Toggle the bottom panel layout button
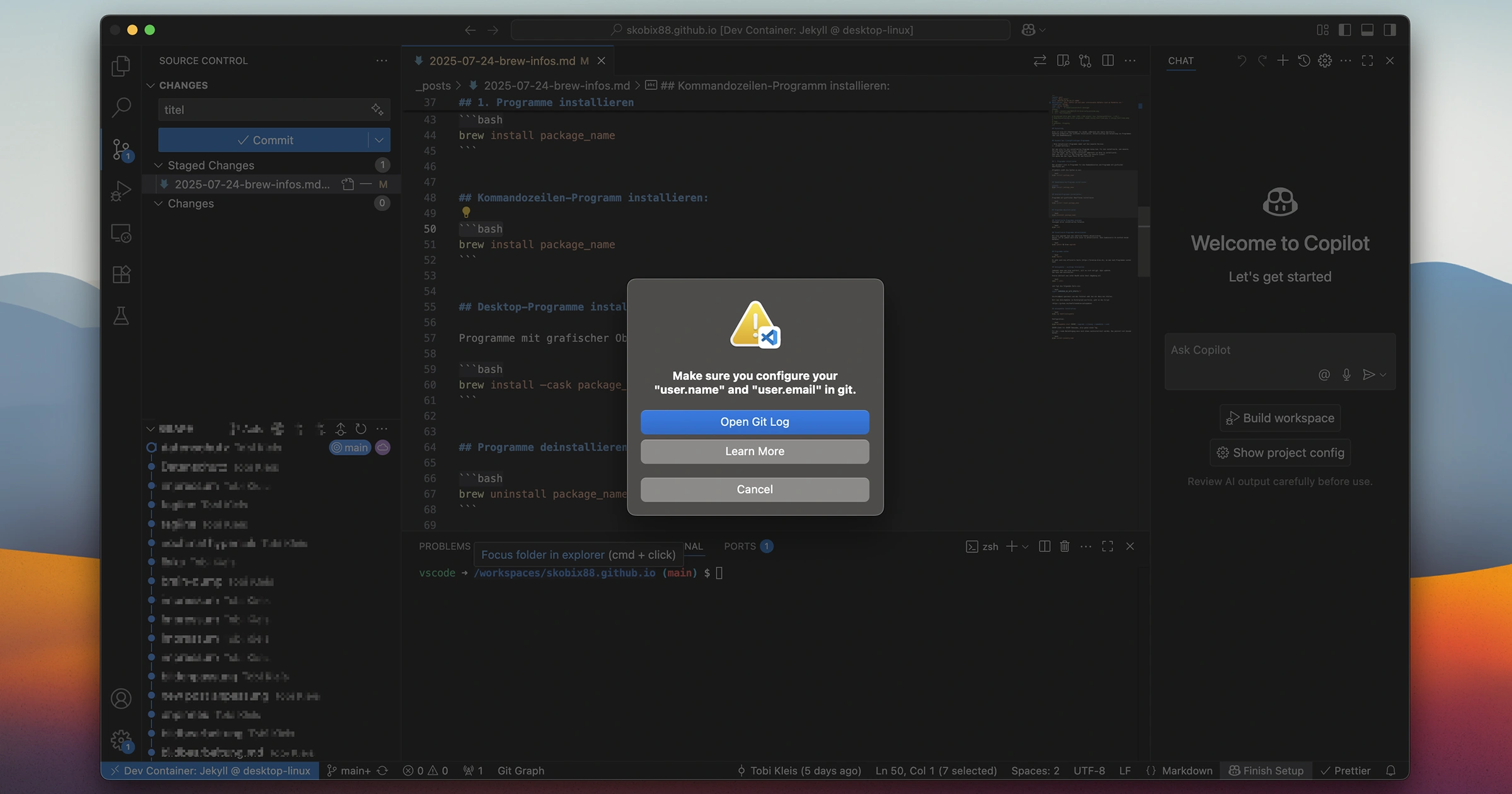 pyautogui.click(x=1367, y=30)
